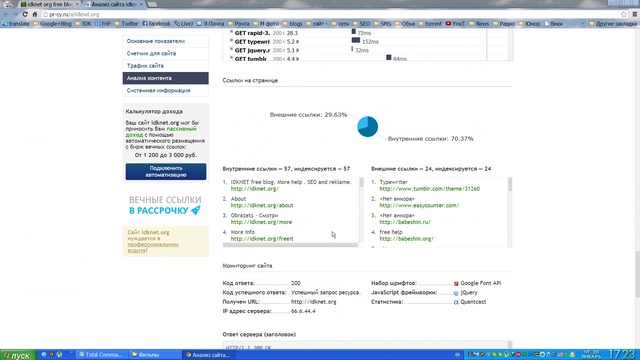Open the Юмор bookmark folder

tap(529, 24)
